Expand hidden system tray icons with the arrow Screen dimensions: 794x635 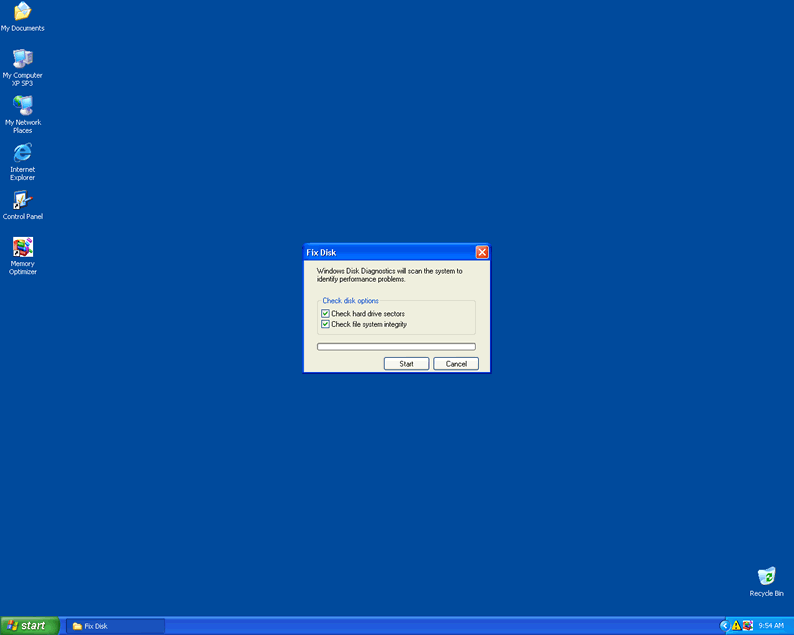(725, 626)
